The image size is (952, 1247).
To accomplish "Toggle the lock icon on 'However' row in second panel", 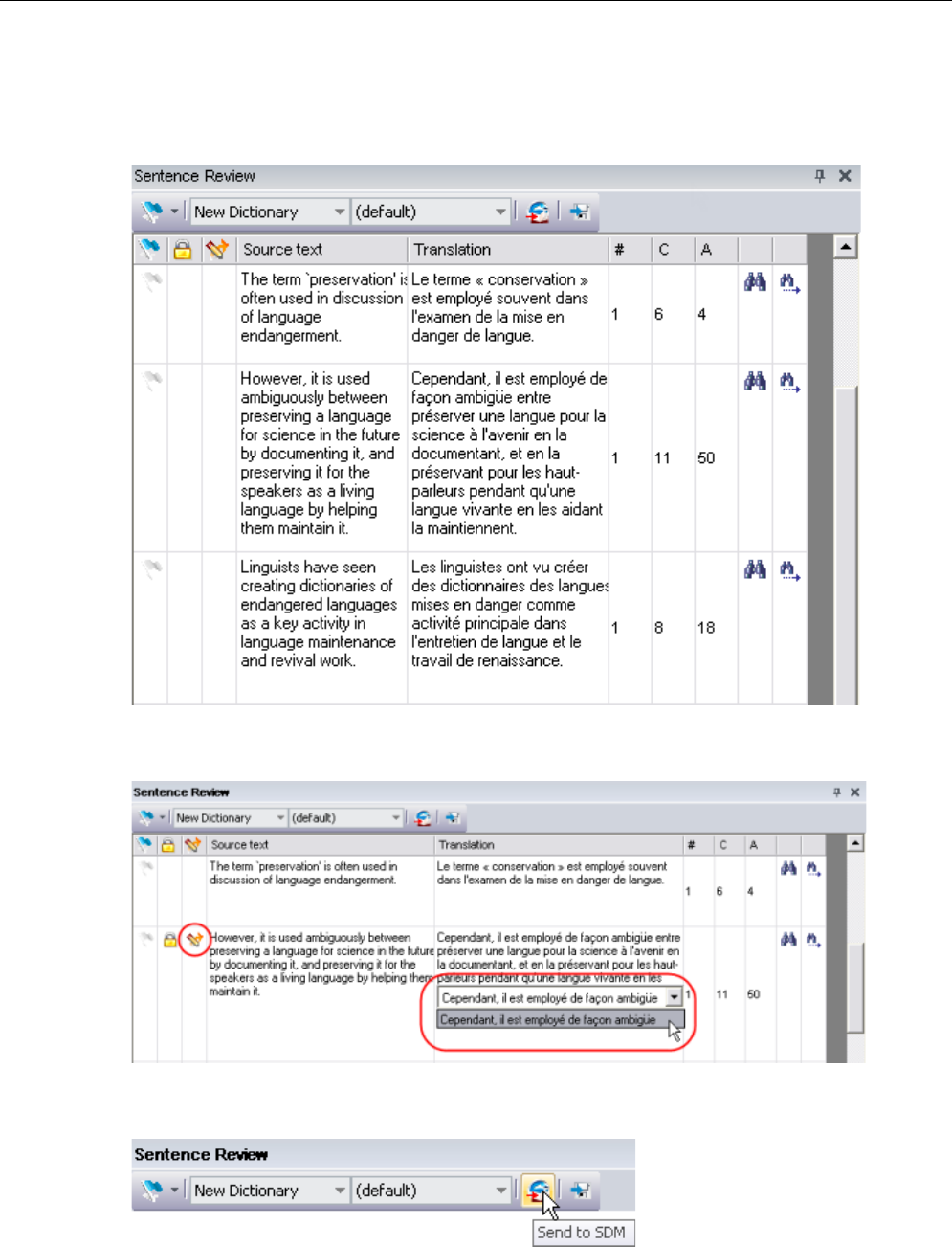I will click(169, 941).
